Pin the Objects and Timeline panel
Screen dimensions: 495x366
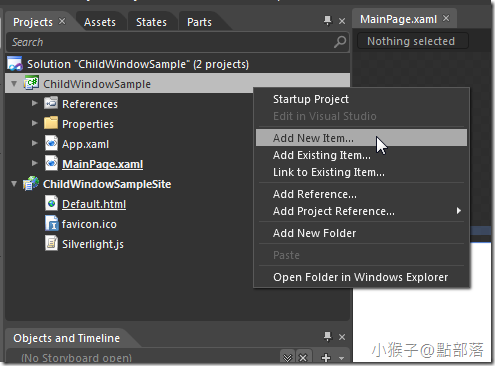(x=328, y=337)
